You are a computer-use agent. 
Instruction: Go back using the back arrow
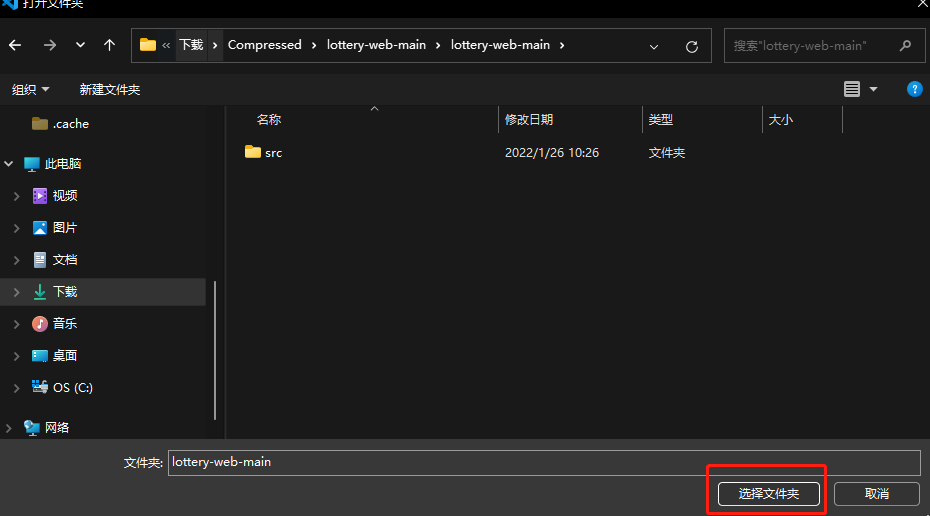[x=15, y=45]
